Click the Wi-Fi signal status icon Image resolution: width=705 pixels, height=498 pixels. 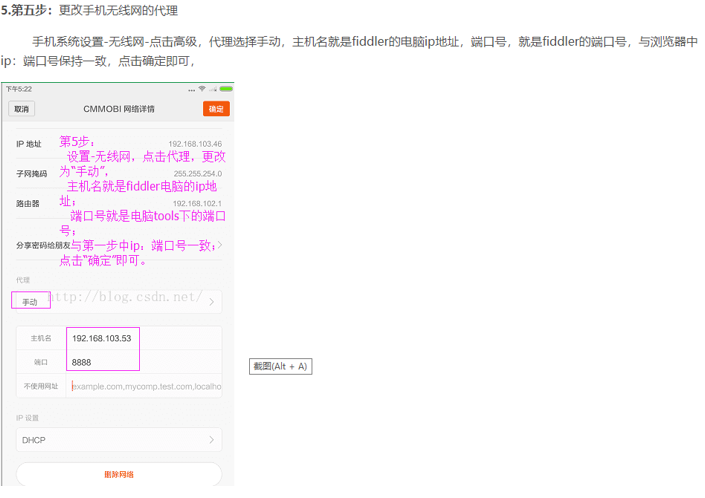click(x=202, y=89)
